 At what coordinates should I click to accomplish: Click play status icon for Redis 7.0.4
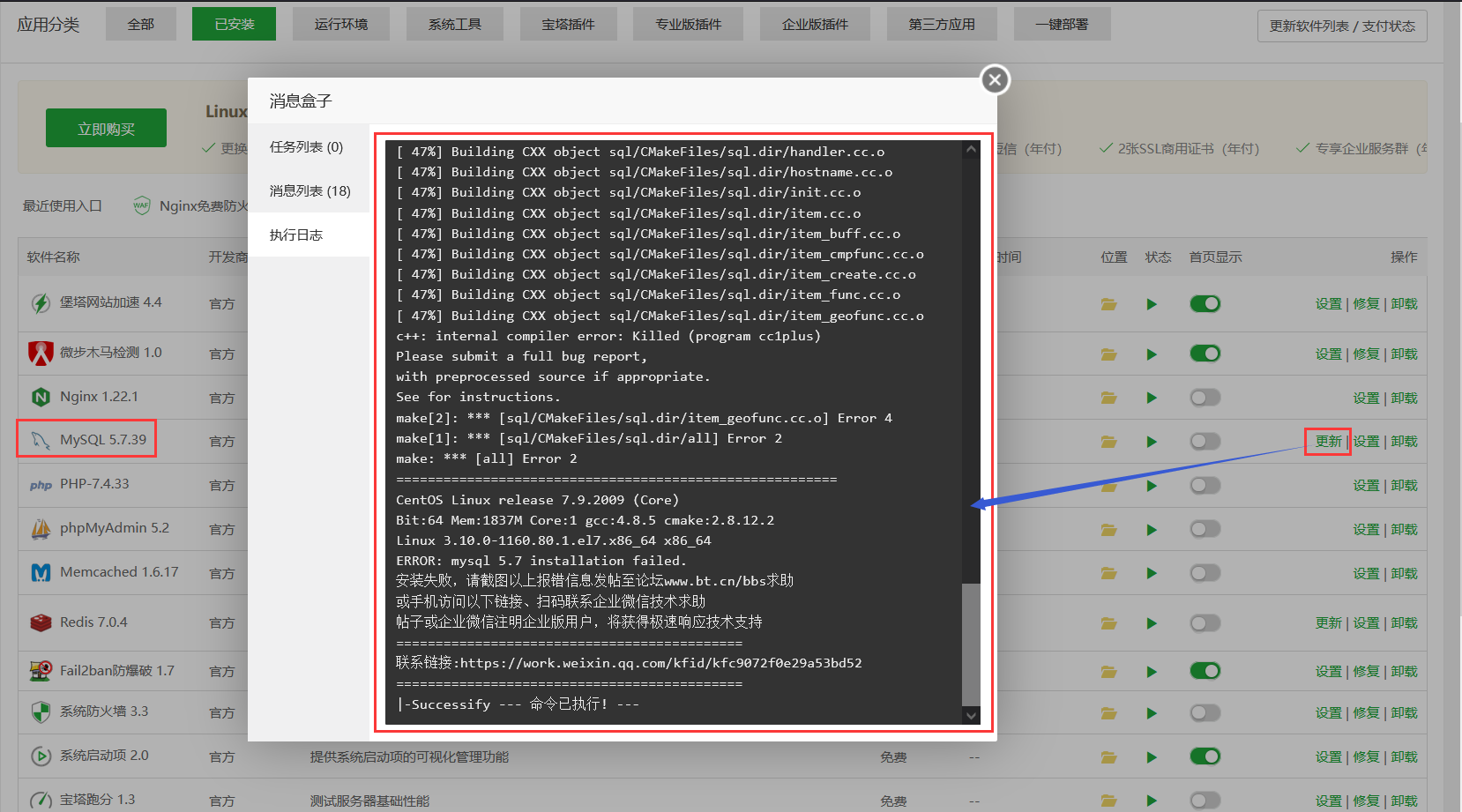pyautogui.click(x=1152, y=623)
